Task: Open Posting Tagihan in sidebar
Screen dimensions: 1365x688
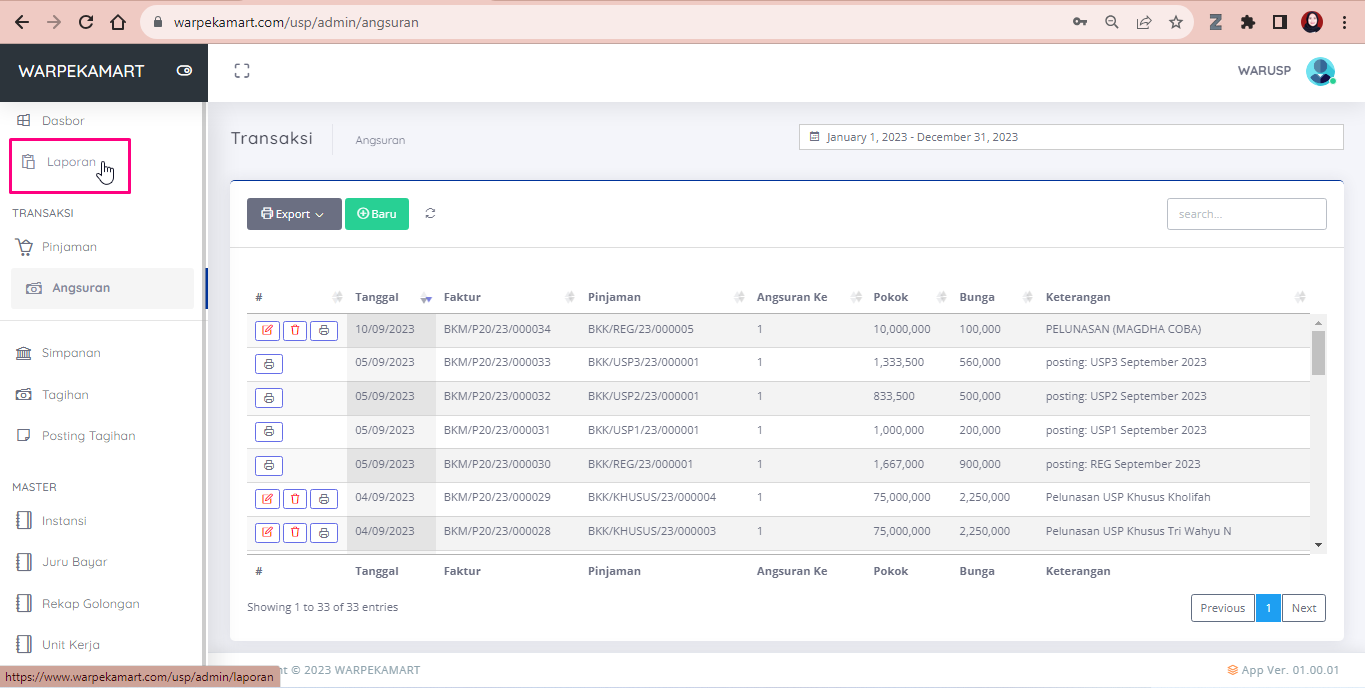Action: pyautogui.click(x=88, y=436)
